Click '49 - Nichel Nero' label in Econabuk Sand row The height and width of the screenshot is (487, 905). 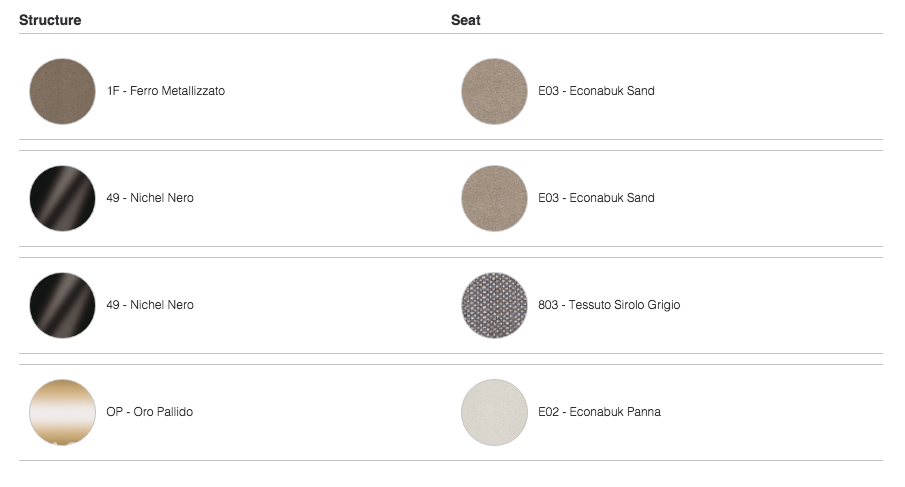point(150,198)
